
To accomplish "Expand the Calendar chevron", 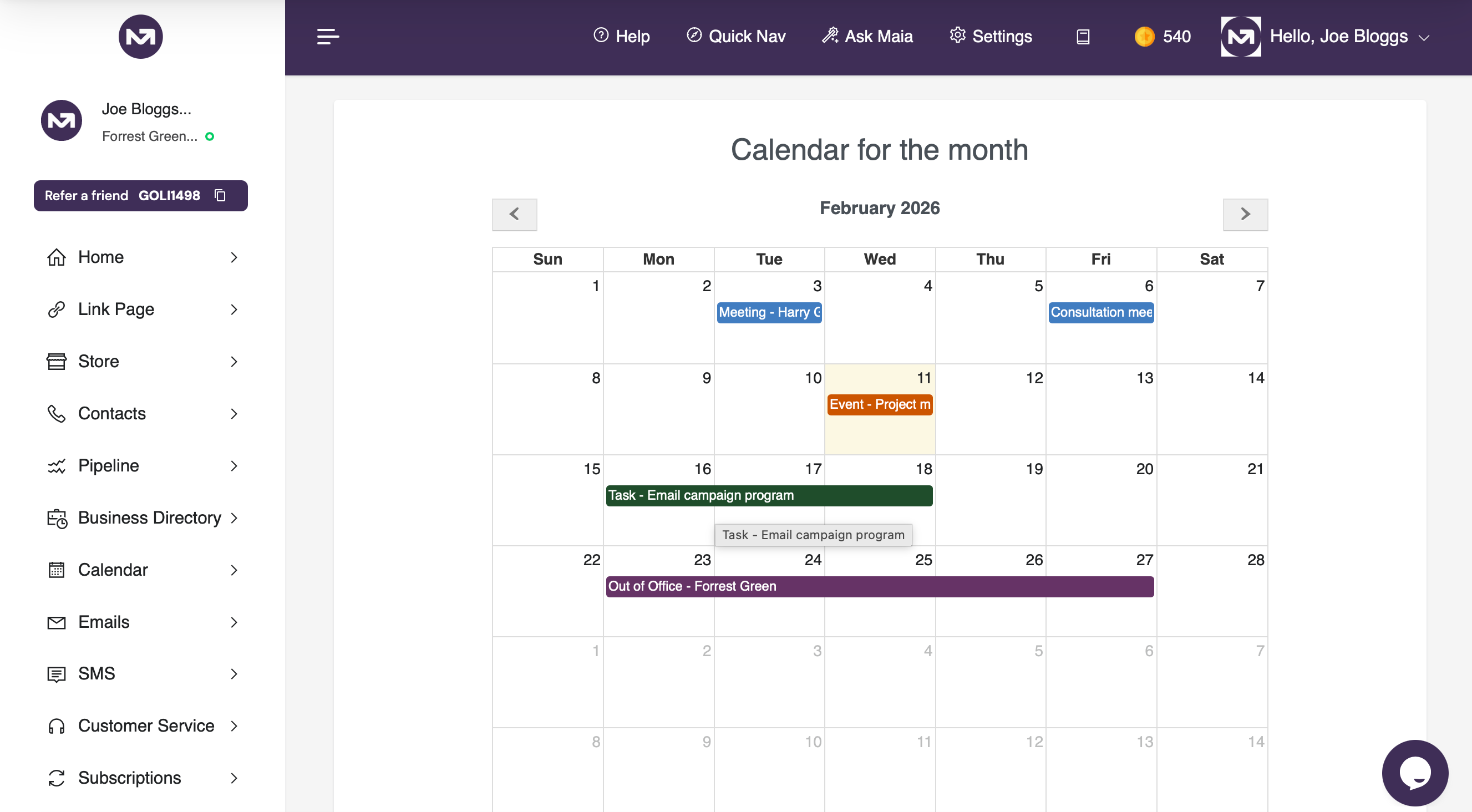I will 234,570.
